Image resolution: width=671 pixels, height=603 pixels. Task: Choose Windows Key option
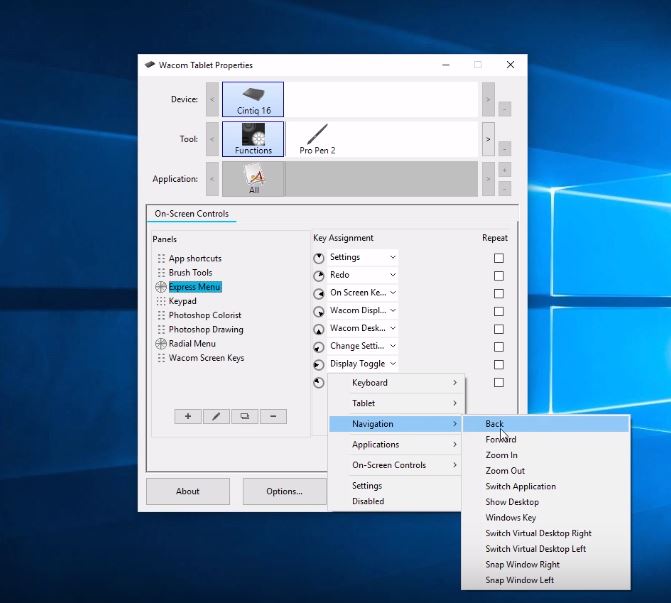[x=546, y=517]
